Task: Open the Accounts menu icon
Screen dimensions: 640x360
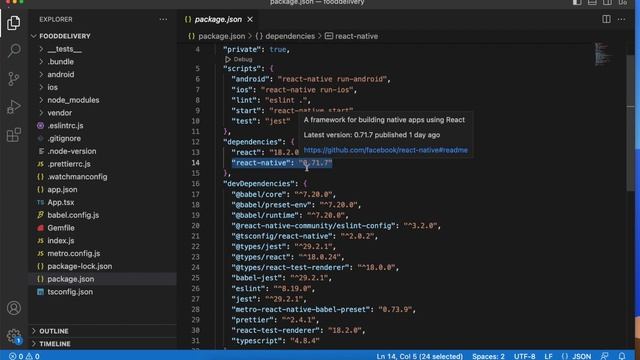Action: pyautogui.click(x=13, y=308)
